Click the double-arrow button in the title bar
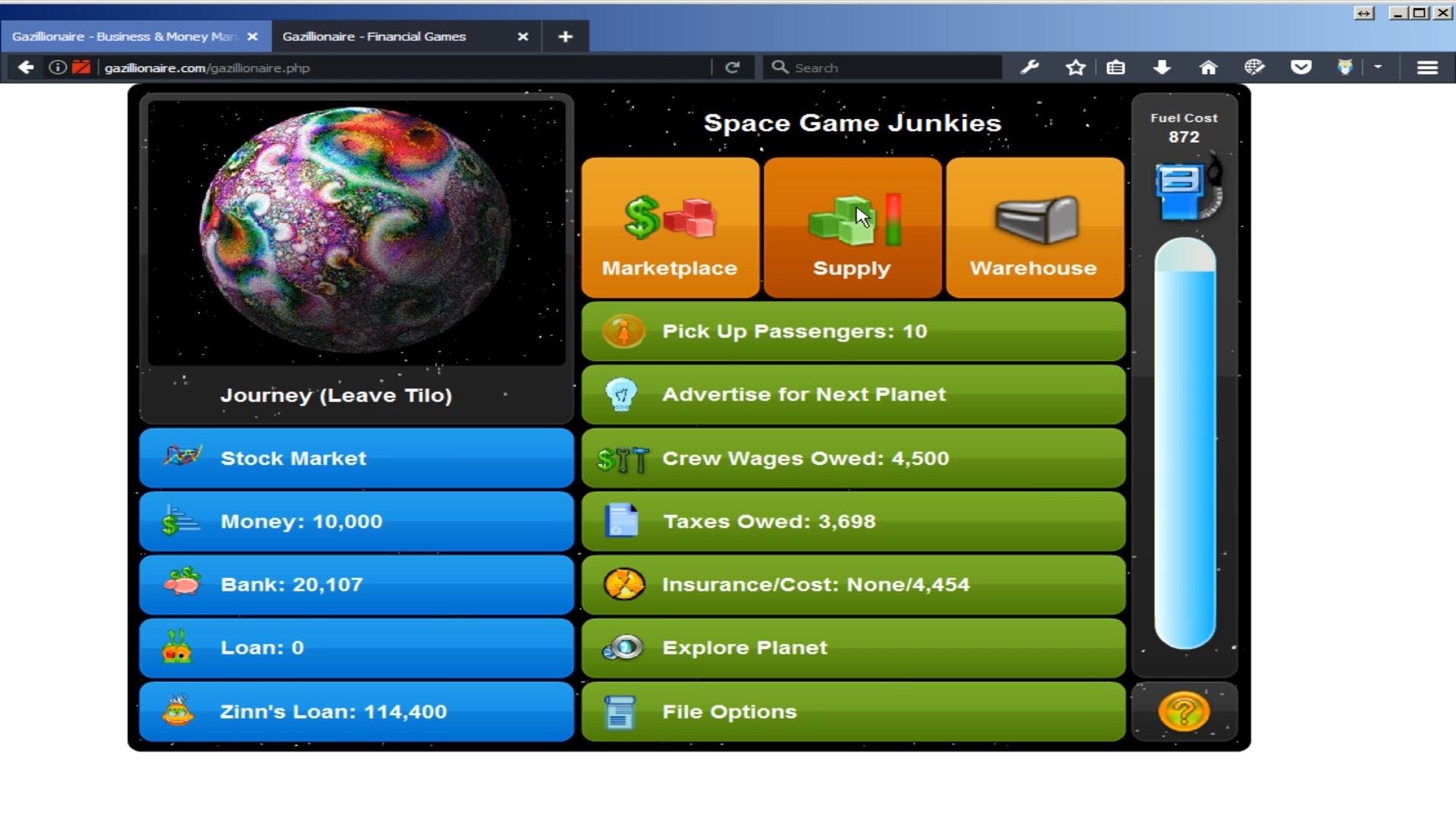This screenshot has height=819, width=1456. click(1363, 13)
